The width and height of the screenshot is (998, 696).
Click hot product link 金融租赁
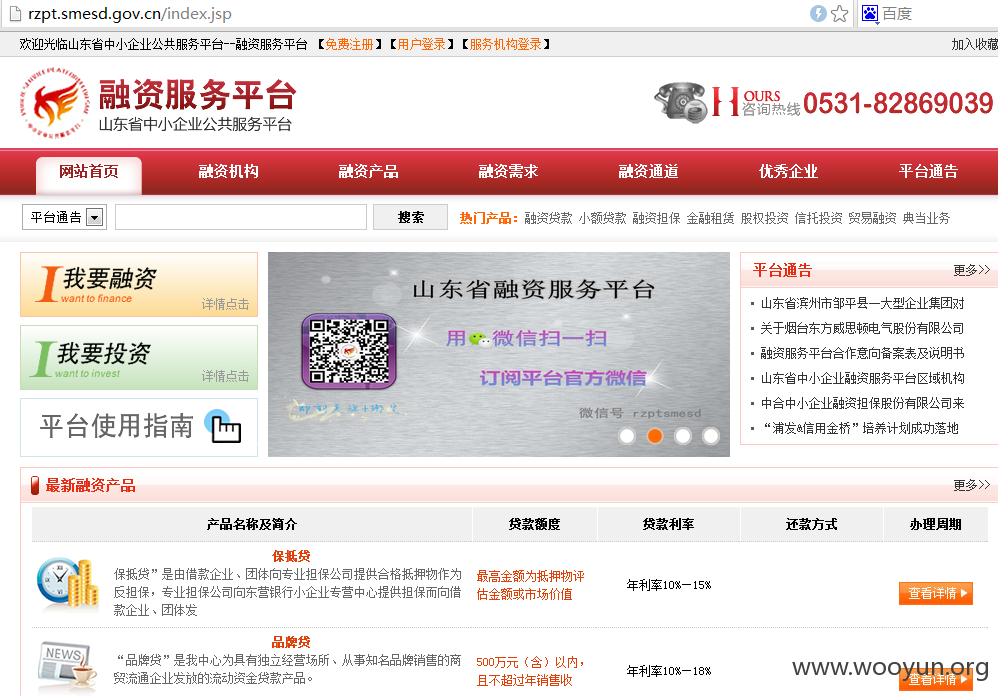(710, 218)
